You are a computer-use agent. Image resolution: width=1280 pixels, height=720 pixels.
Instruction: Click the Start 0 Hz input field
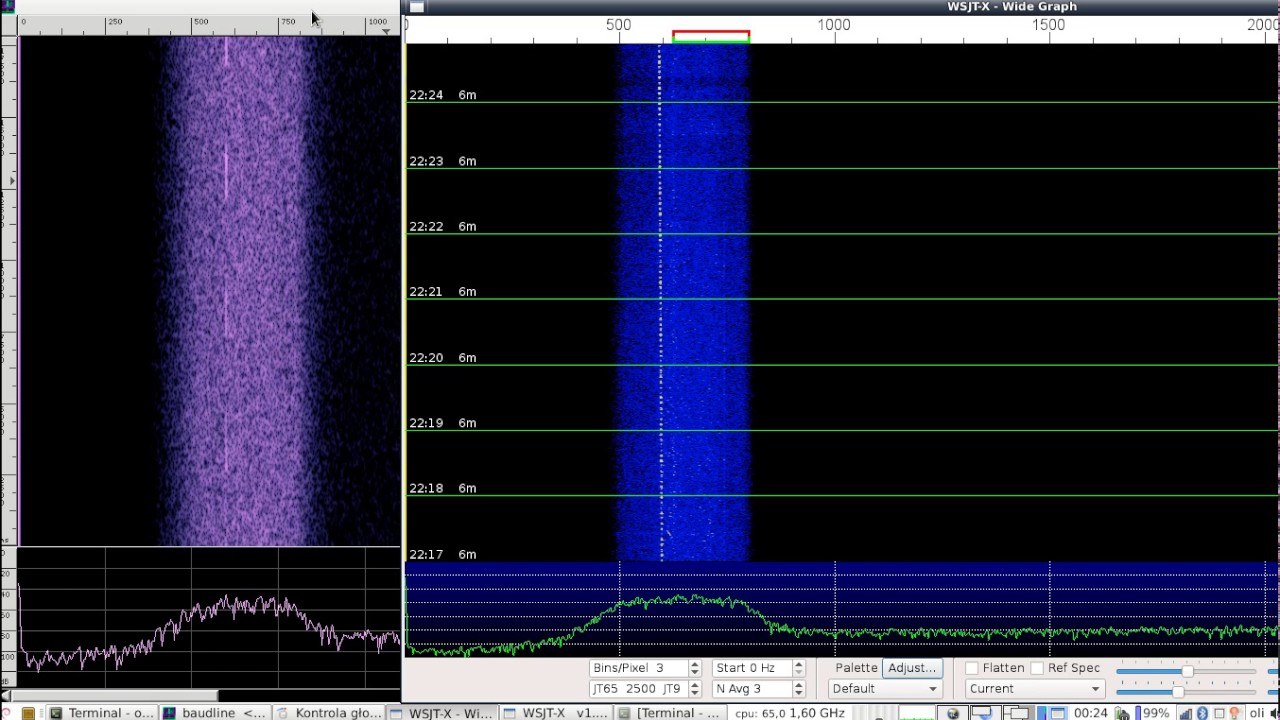[752, 668]
